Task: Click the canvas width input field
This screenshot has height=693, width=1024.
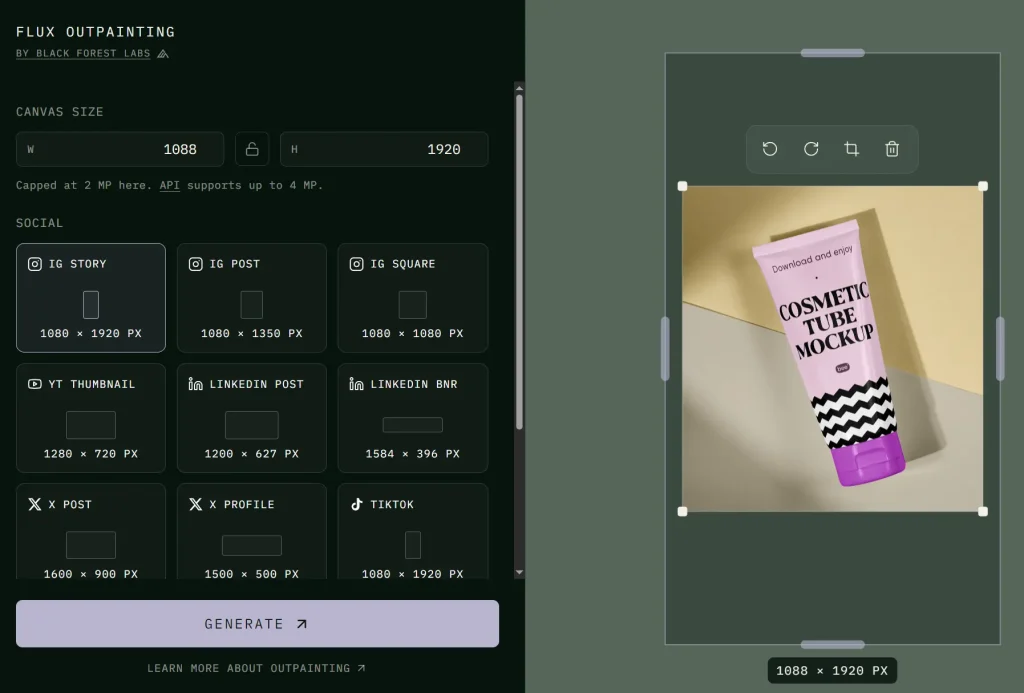Action: click(120, 149)
